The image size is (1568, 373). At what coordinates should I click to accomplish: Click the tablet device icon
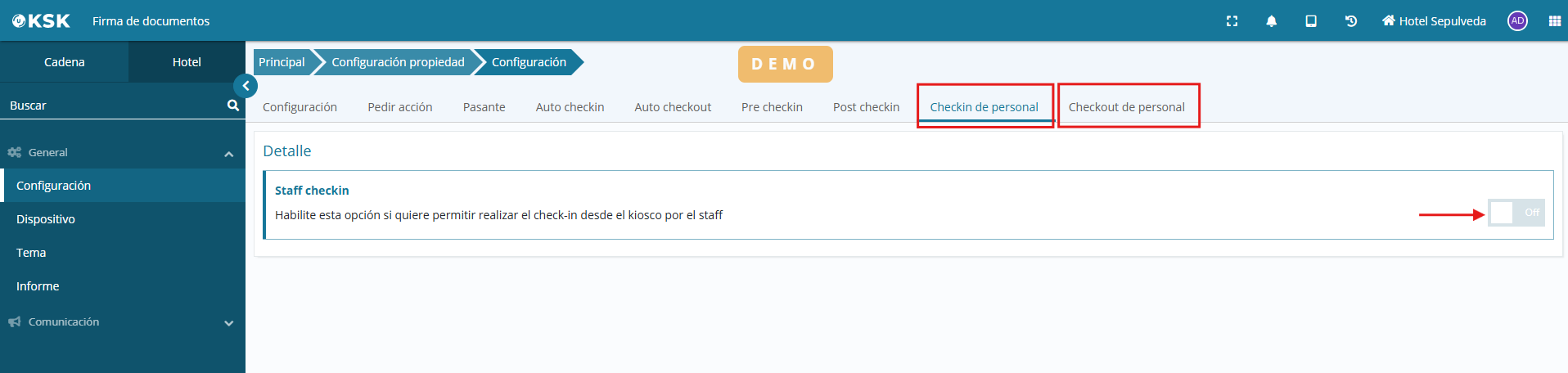tap(1311, 21)
